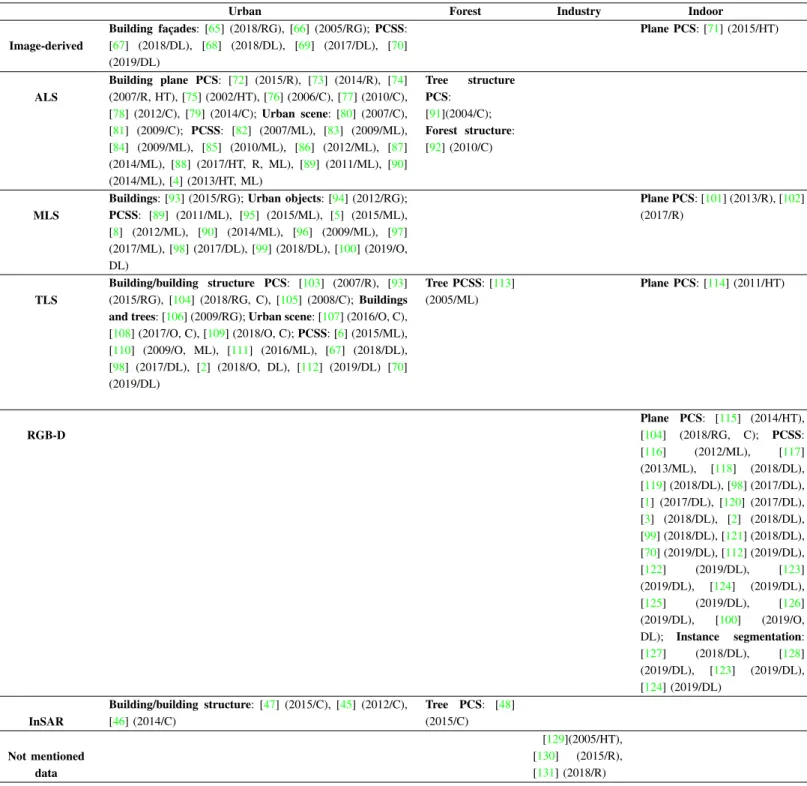Open reference [101] dated 2013/R

(x=713, y=199)
